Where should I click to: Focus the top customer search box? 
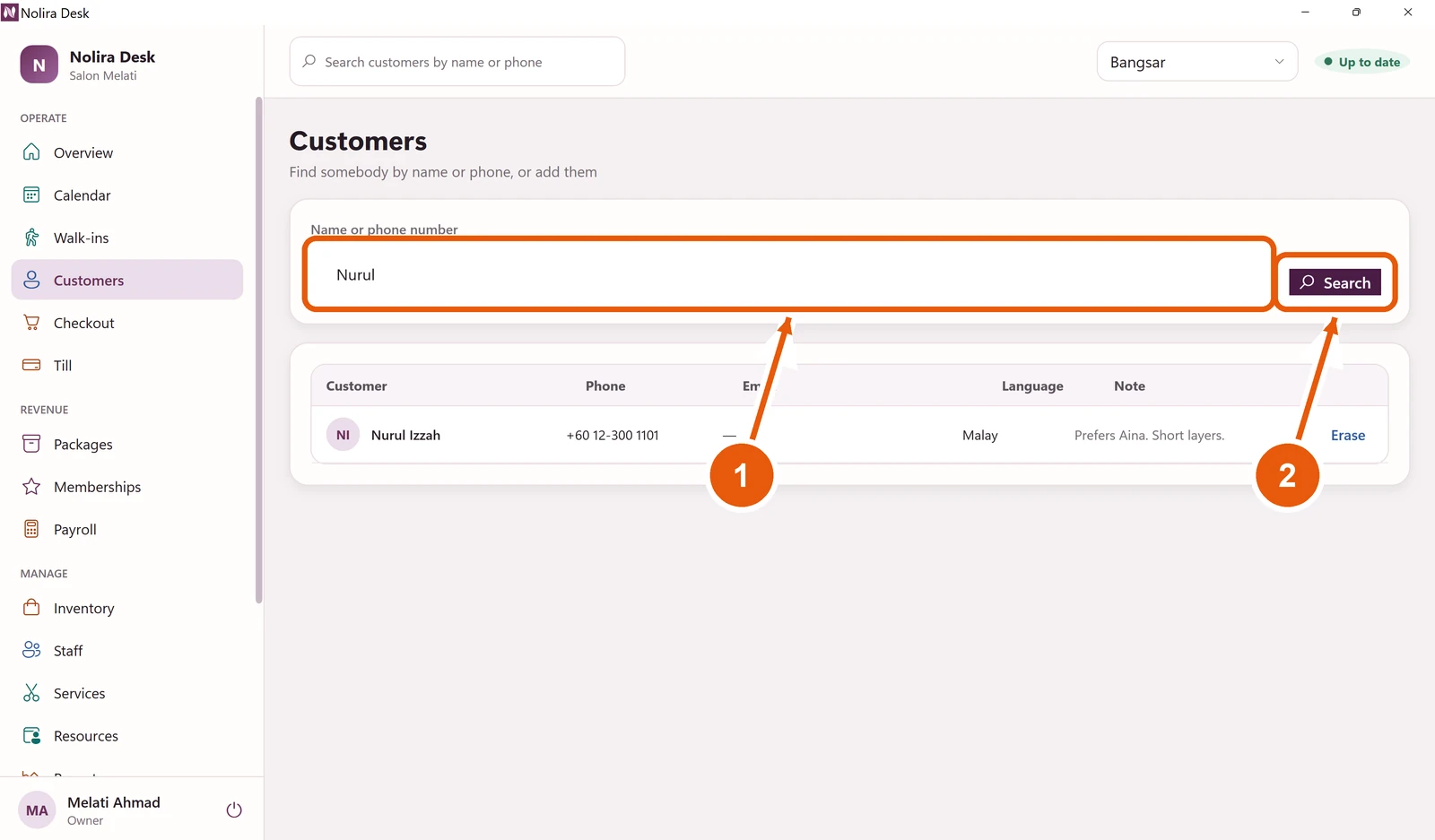click(457, 62)
